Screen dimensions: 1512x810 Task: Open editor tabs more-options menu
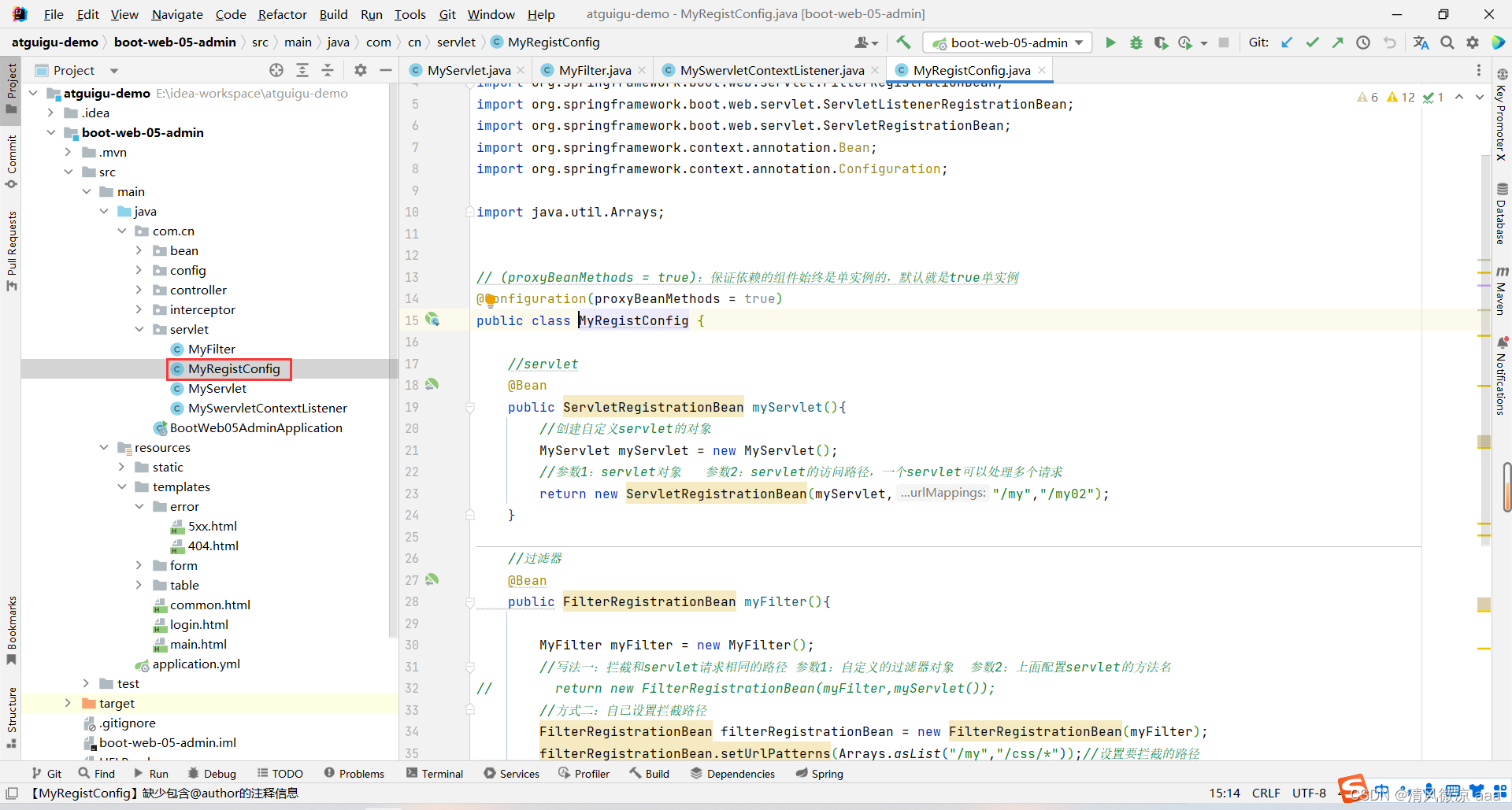pyautogui.click(x=1478, y=70)
